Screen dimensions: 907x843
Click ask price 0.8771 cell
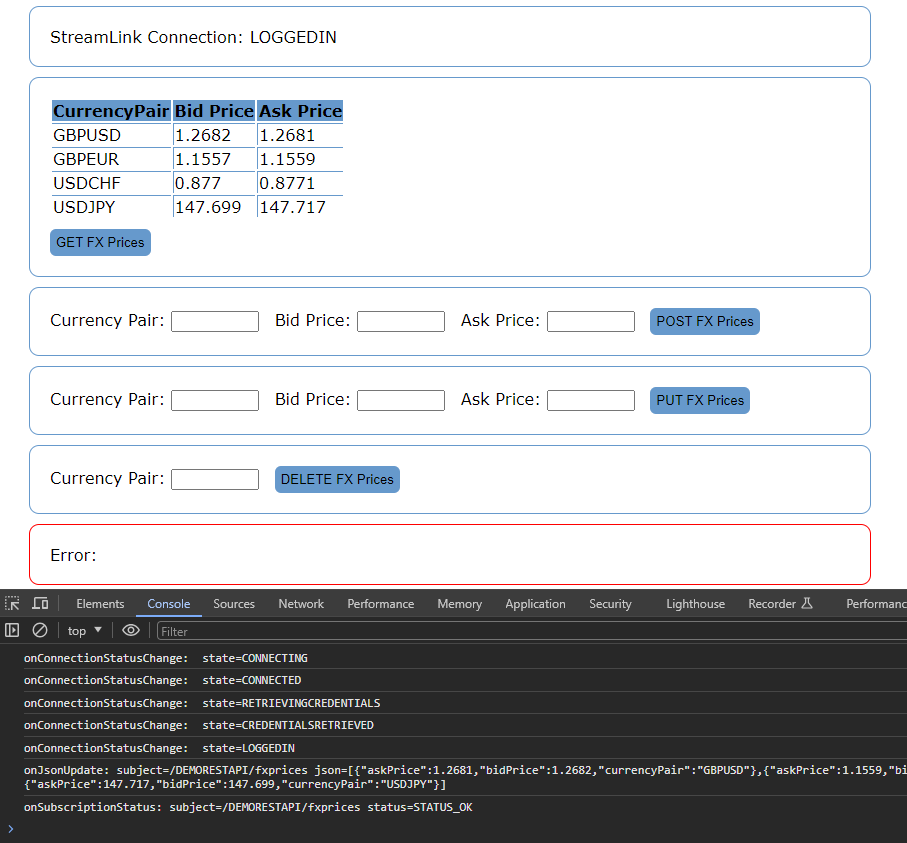point(300,183)
